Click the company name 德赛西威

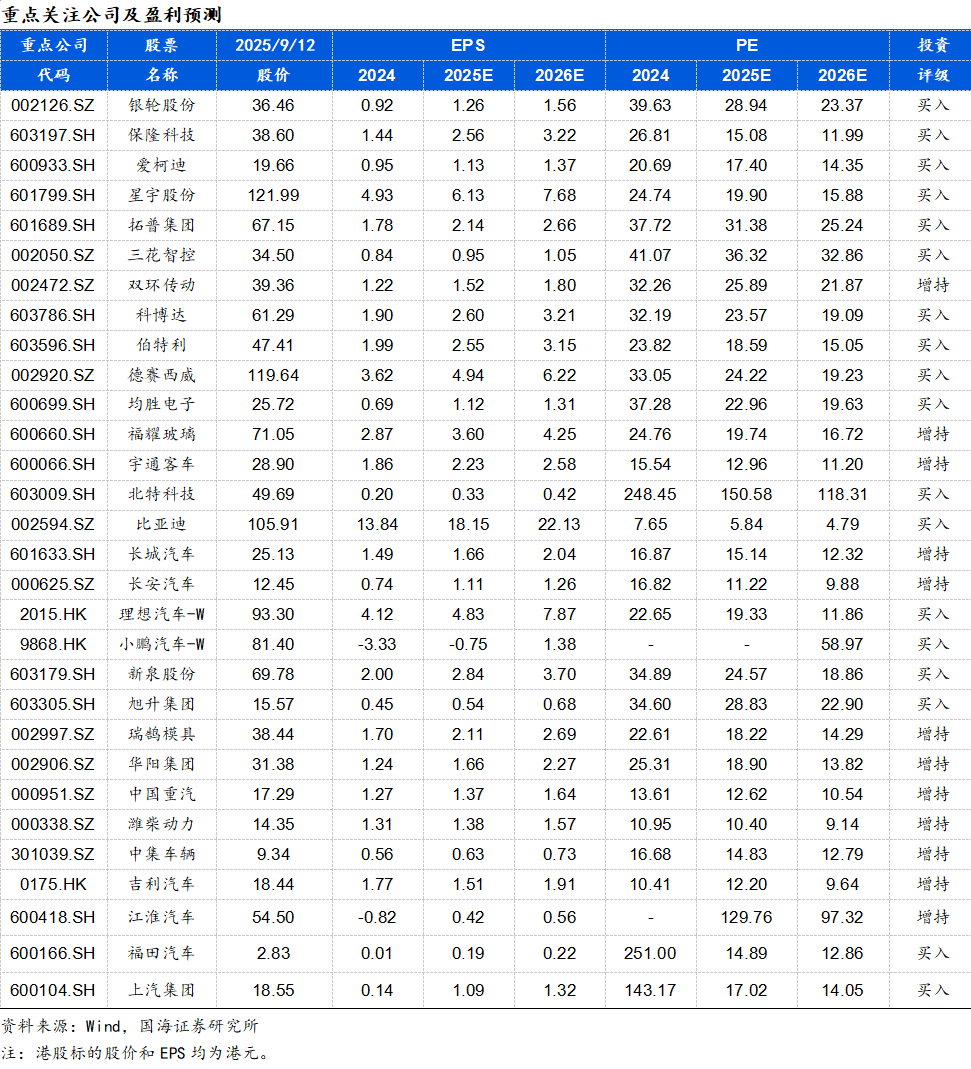(162, 376)
